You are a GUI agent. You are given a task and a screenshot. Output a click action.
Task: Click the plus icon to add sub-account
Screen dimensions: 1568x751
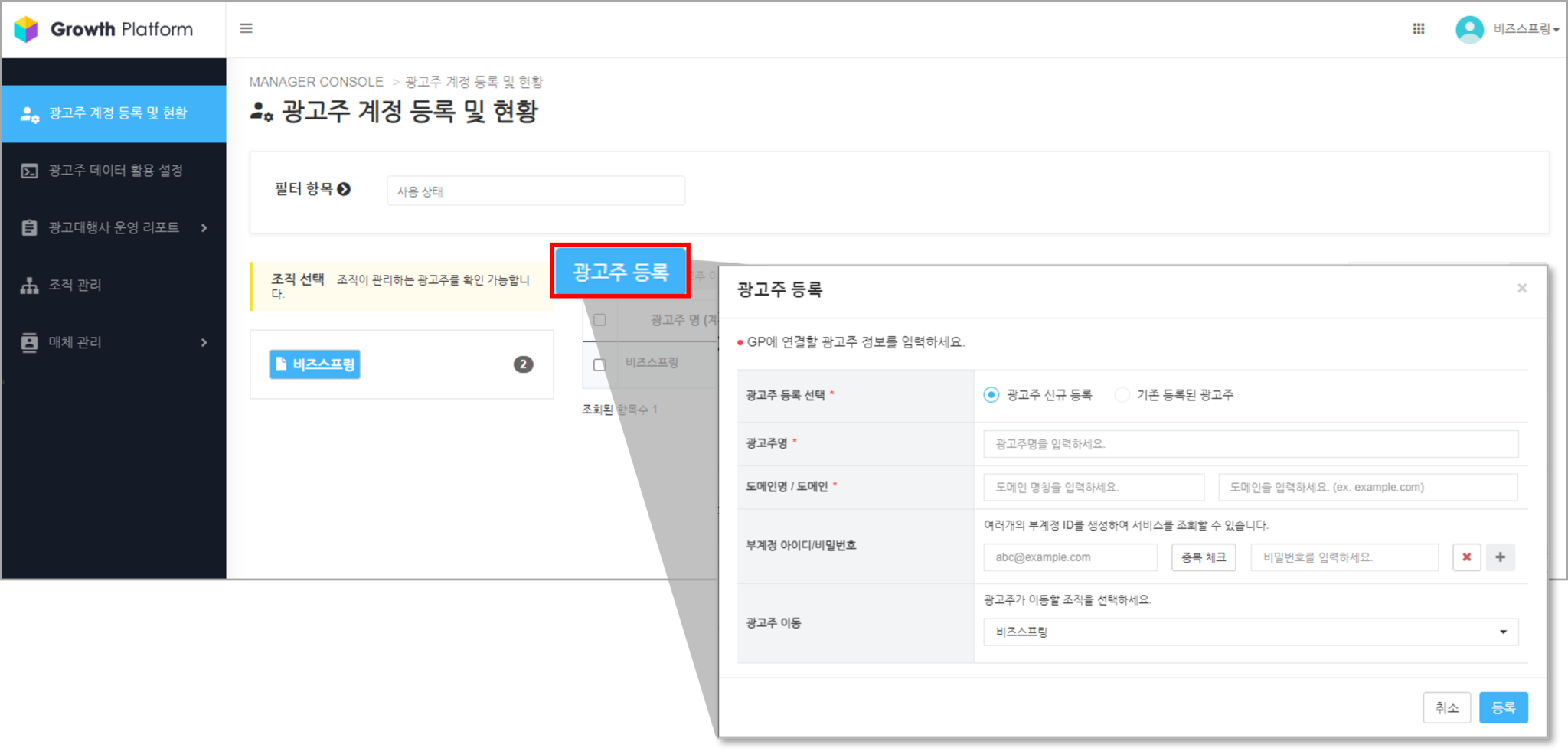1500,557
